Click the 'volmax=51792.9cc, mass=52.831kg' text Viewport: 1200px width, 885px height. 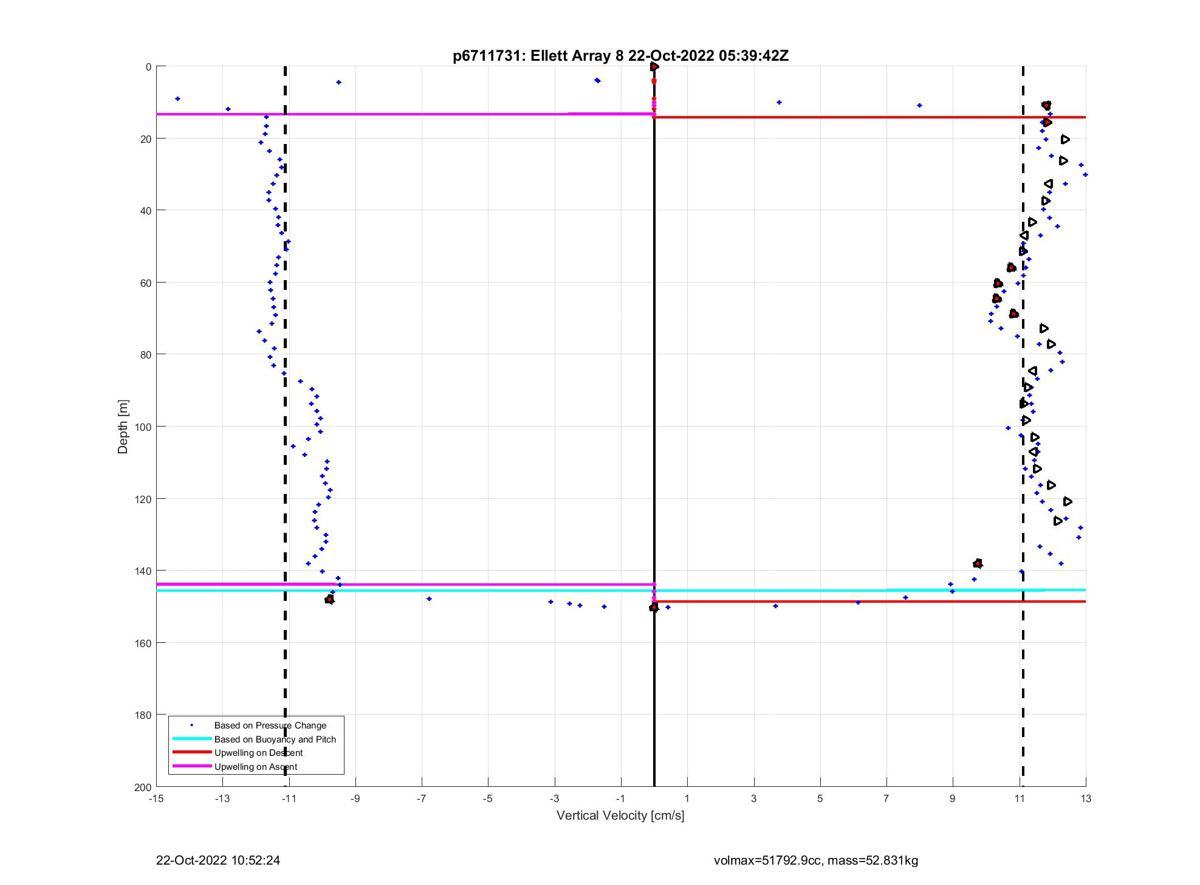click(816, 860)
